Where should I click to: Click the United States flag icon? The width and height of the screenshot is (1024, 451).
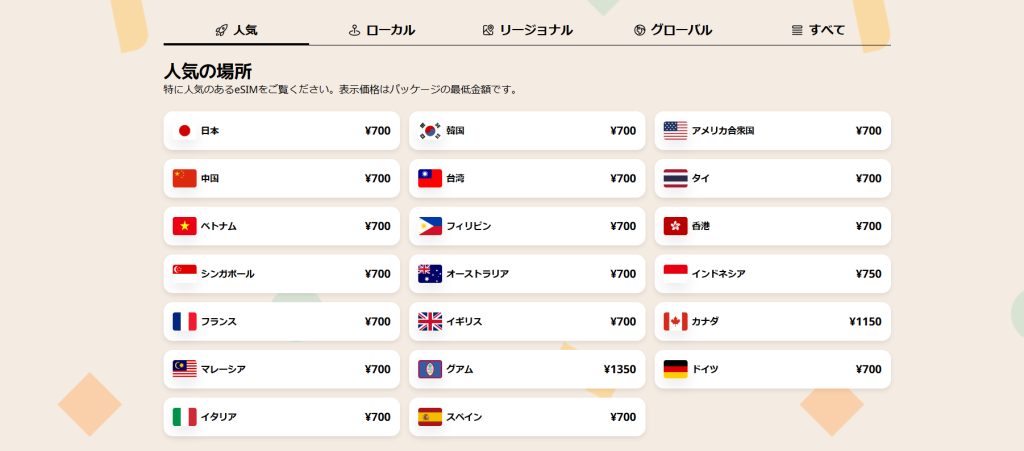click(675, 131)
